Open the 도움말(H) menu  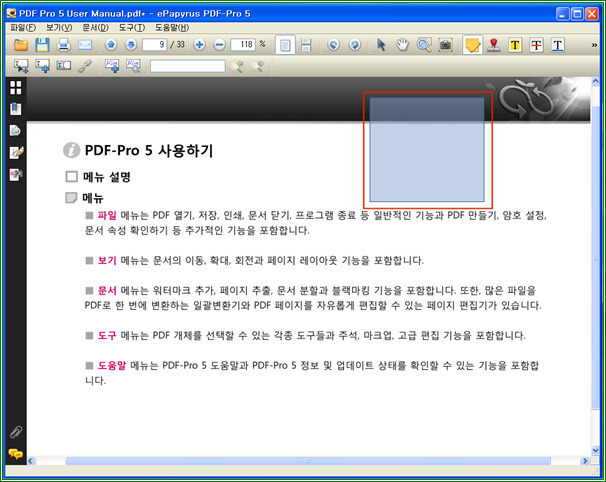tap(172, 28)
